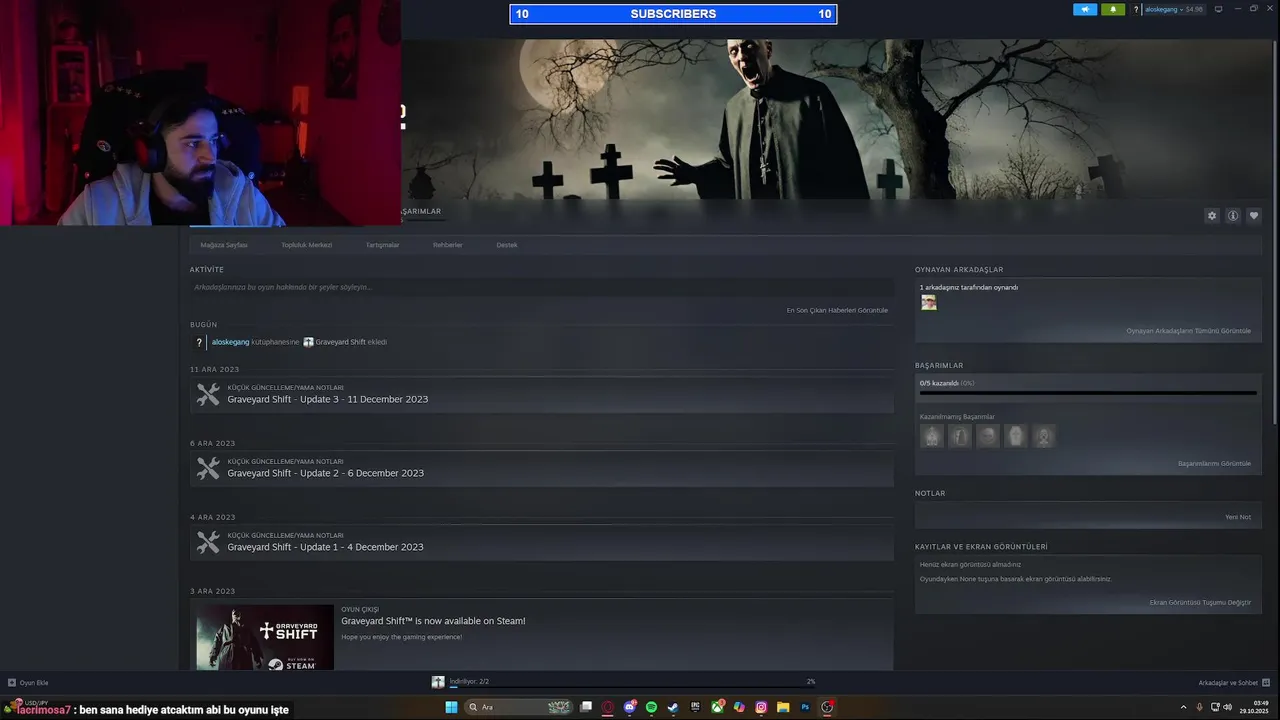This screenshot has width=1280, height=720.
Task: Open Ekran Görüntüsü Tuşumu Değiştir link
Action: 1200,603
